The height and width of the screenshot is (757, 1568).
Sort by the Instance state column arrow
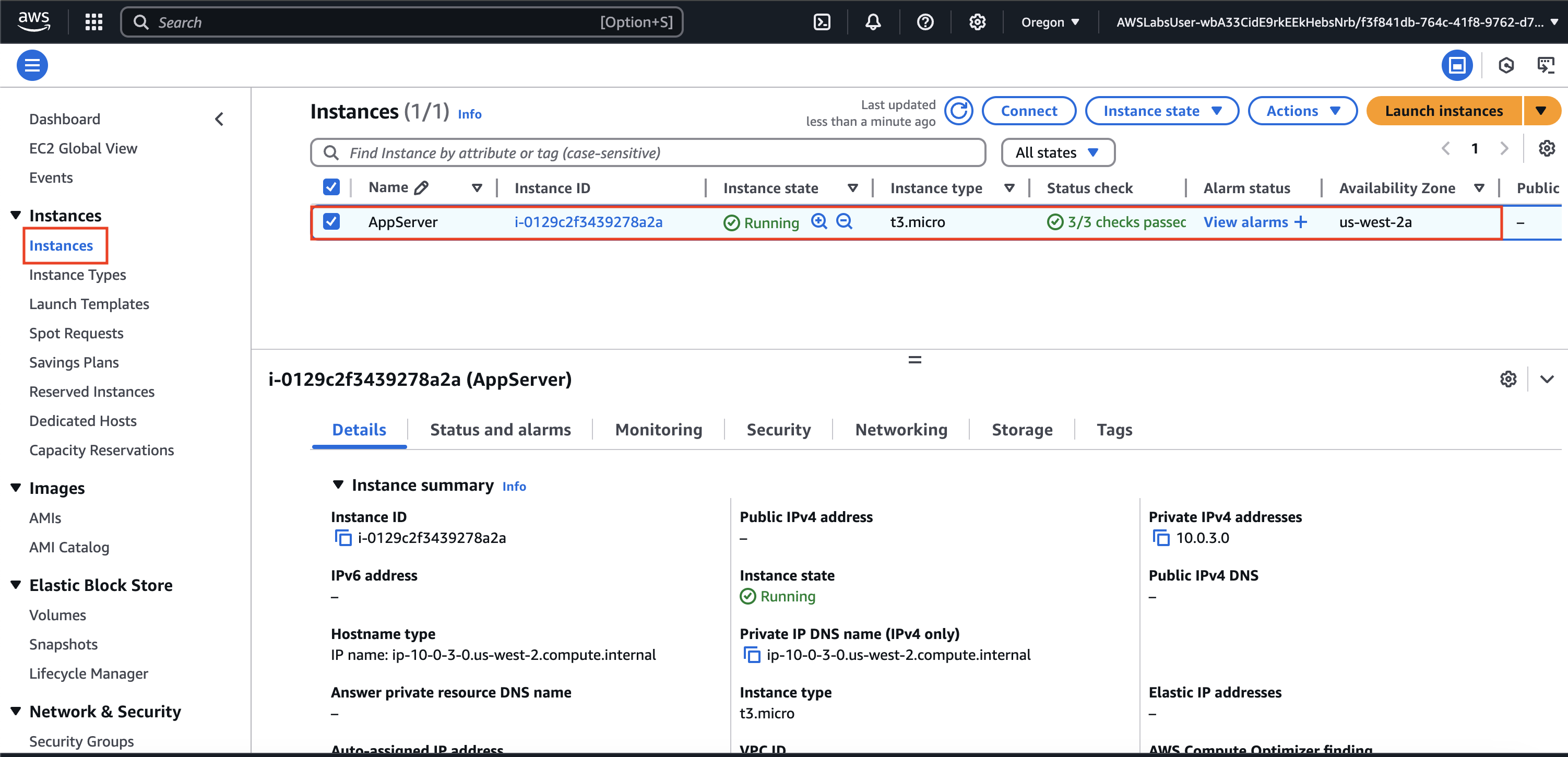click(x=853, y=188)
